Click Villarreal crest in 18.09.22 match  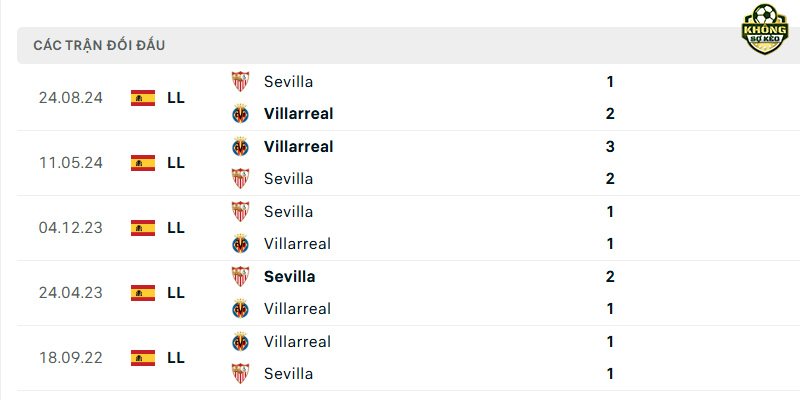click(x=240, y=341)
